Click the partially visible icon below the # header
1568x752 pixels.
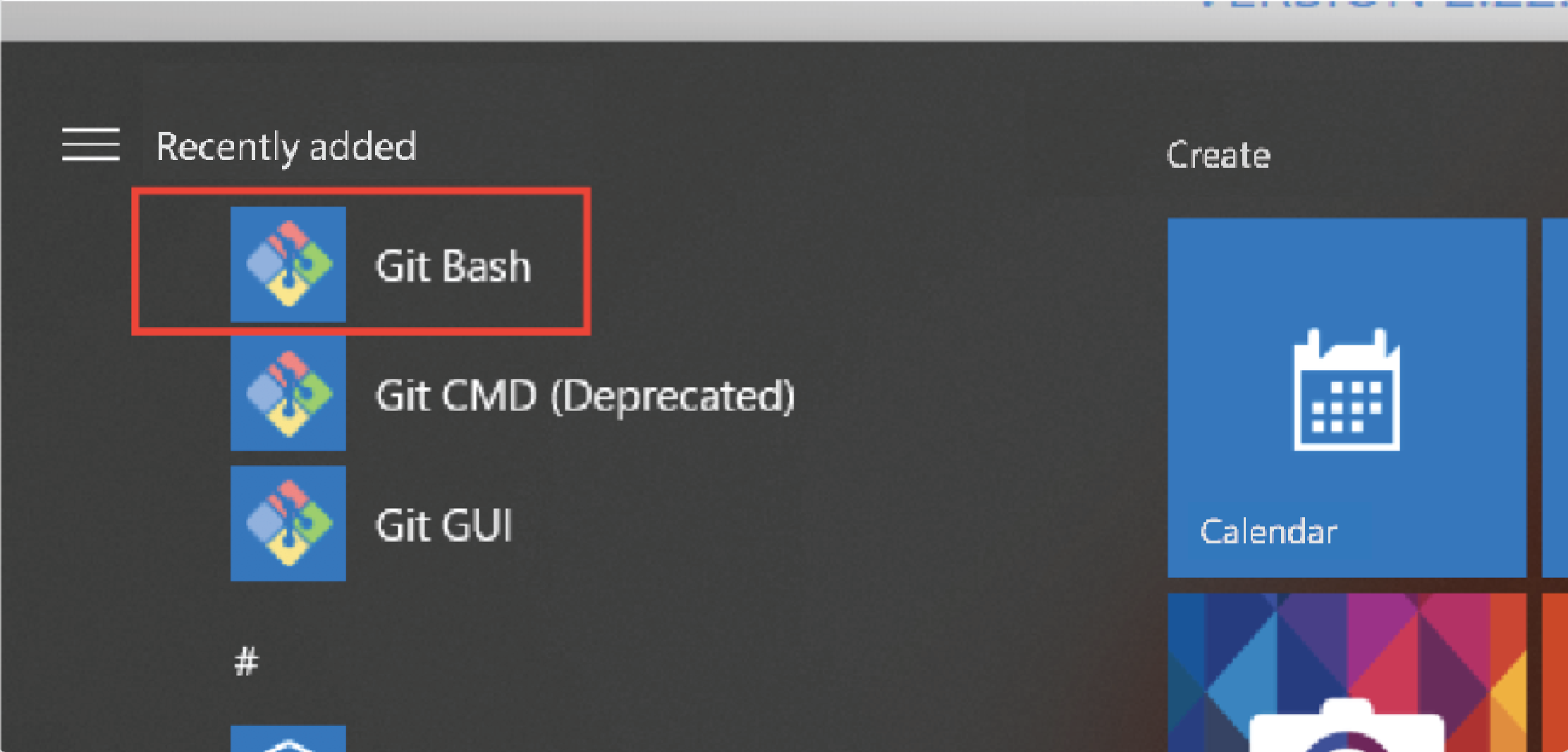pyautogui.click(x=288, y=739)
